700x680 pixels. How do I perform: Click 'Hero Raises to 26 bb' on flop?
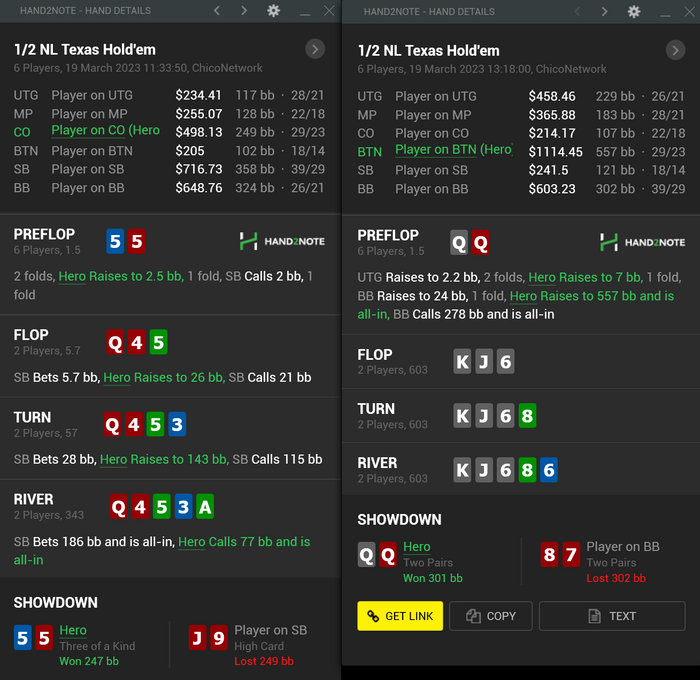(x=164, y=378)
